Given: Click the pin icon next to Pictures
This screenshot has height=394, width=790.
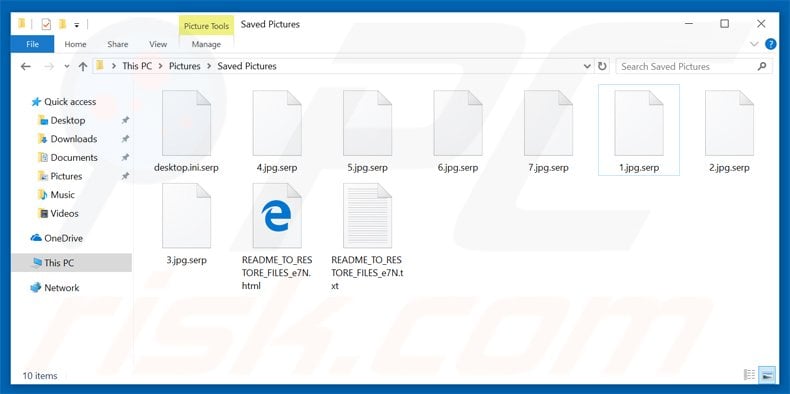Looking at the screenshot, I should (125, 176).
